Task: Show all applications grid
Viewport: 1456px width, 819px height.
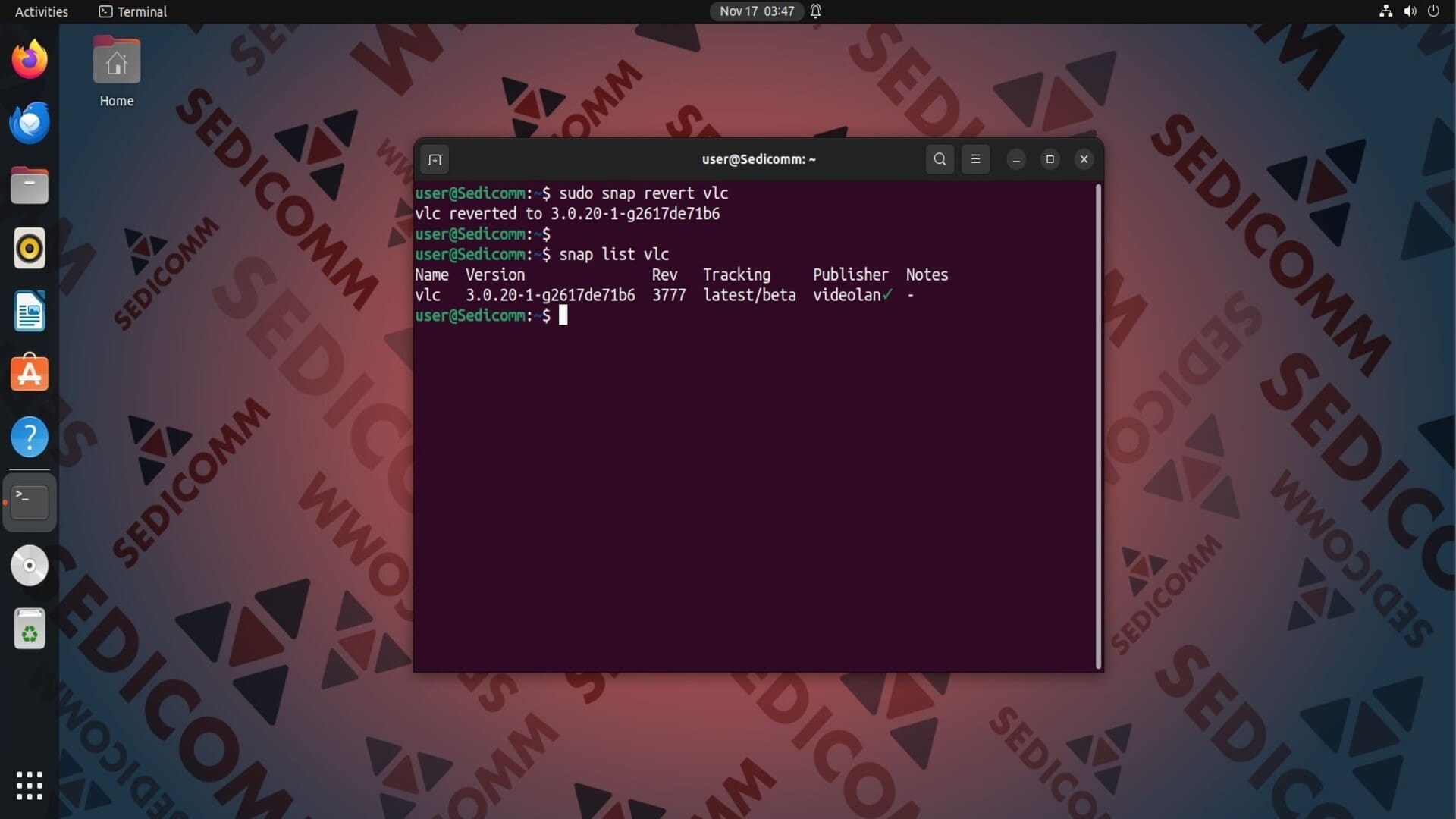Action: (x=30, y=786)
